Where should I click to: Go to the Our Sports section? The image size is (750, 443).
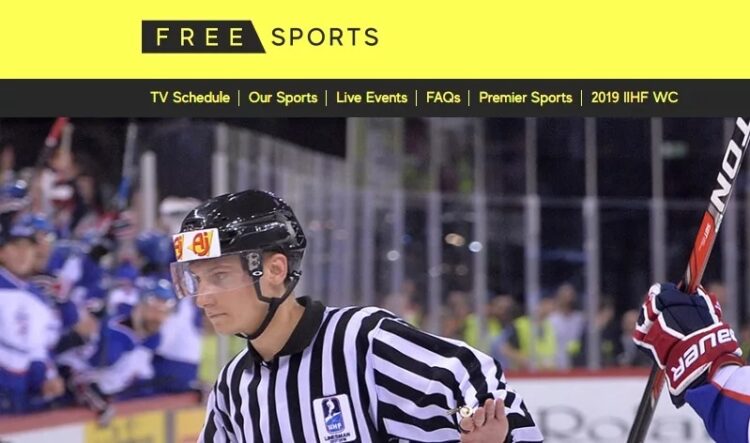tap(283, 98)
